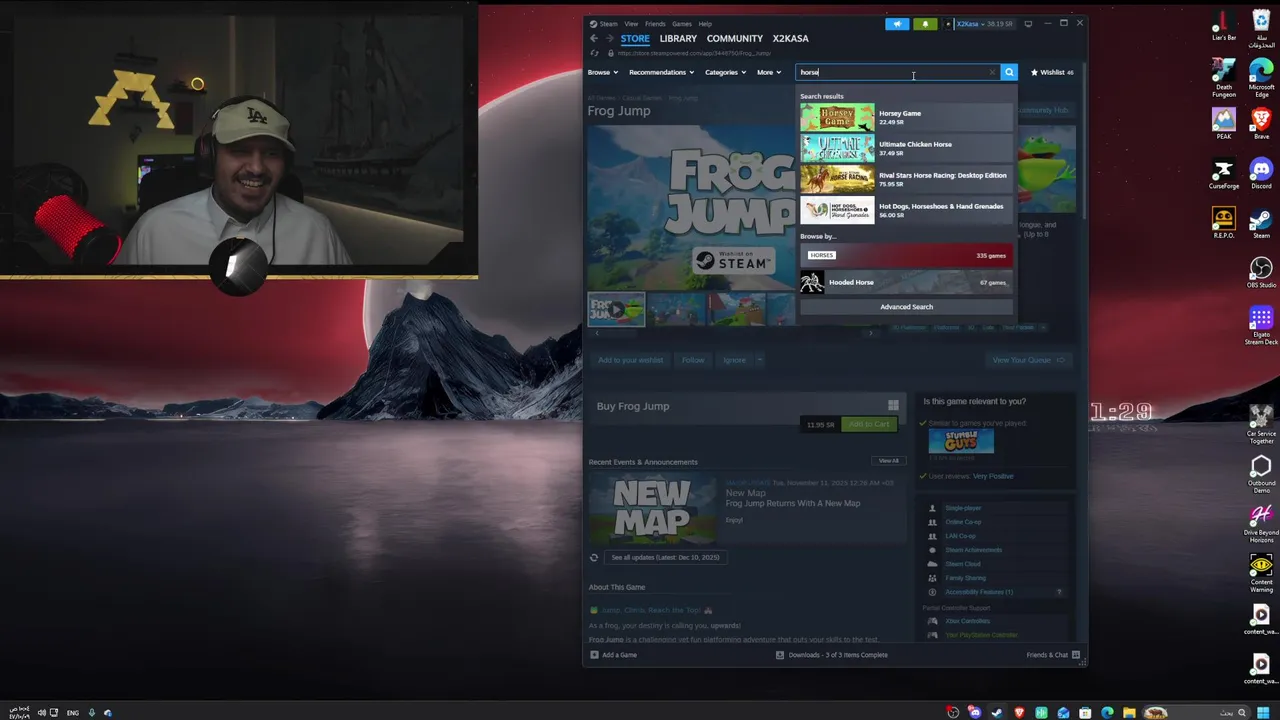Screen dimensions: 1280x720
Task: Click the search magnifier button in Steam store
Action: 1009,72
